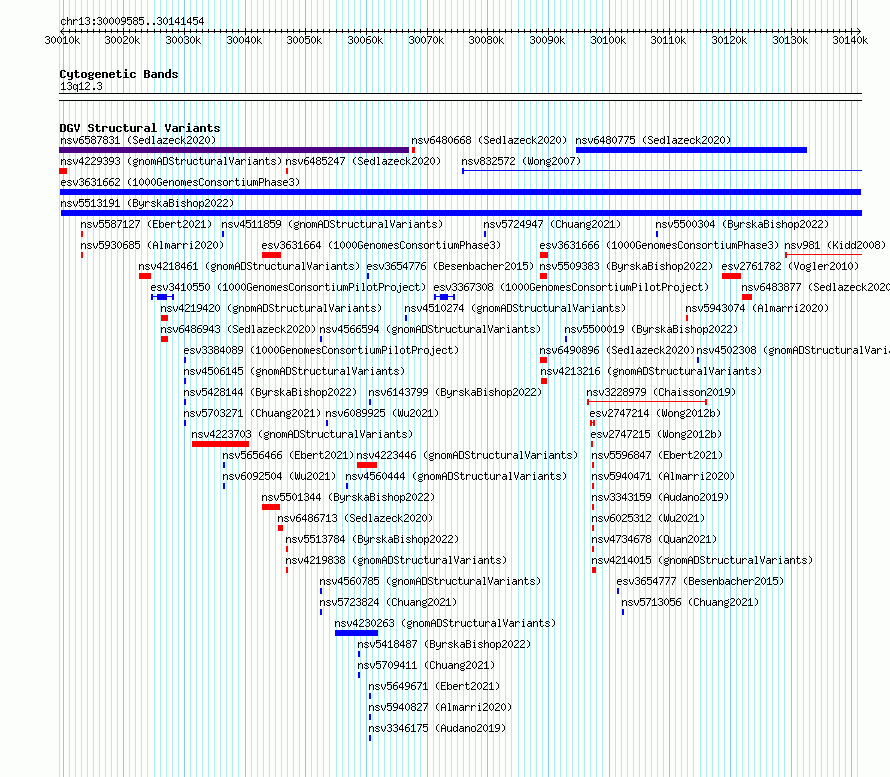Click esv3410550 Pilot Project label
The width and height of the screenshot is (890, 777).
288,287
